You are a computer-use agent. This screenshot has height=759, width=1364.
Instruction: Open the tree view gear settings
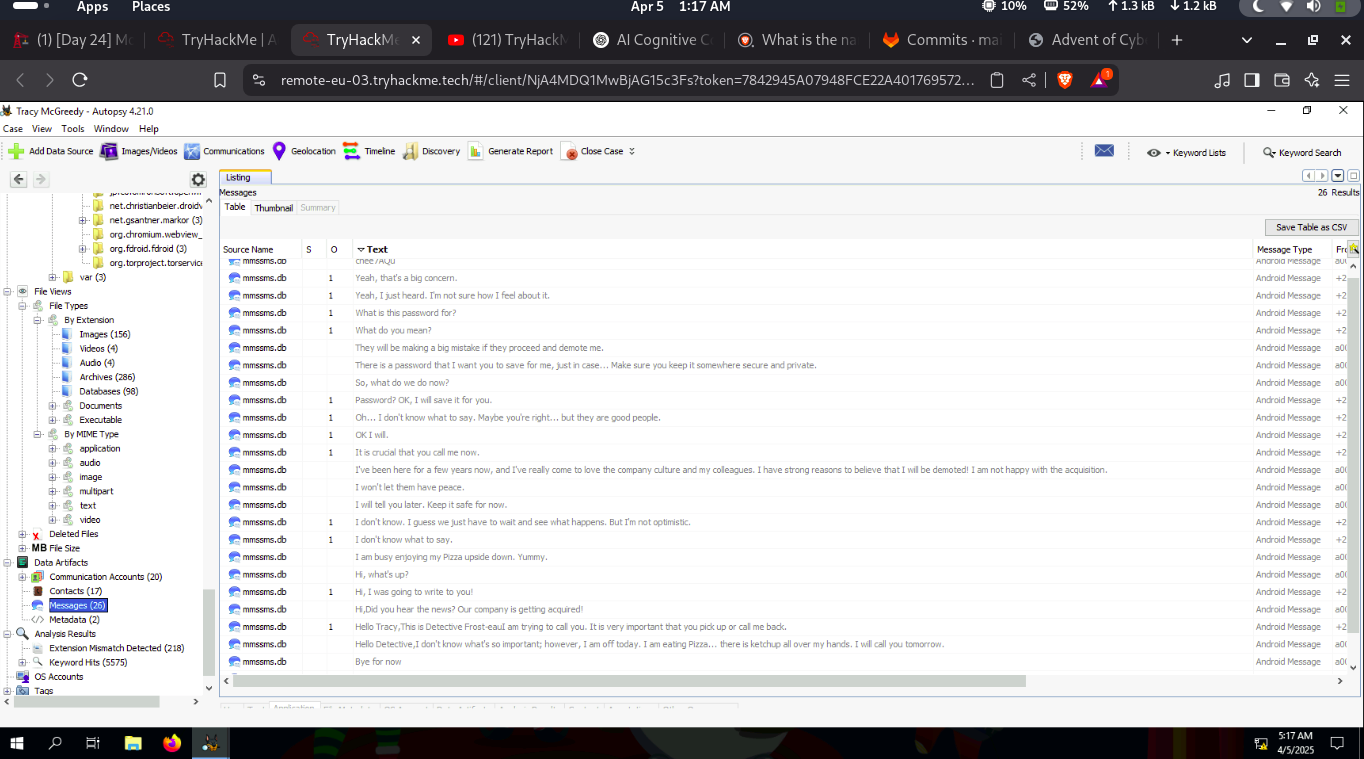[198, 180]
